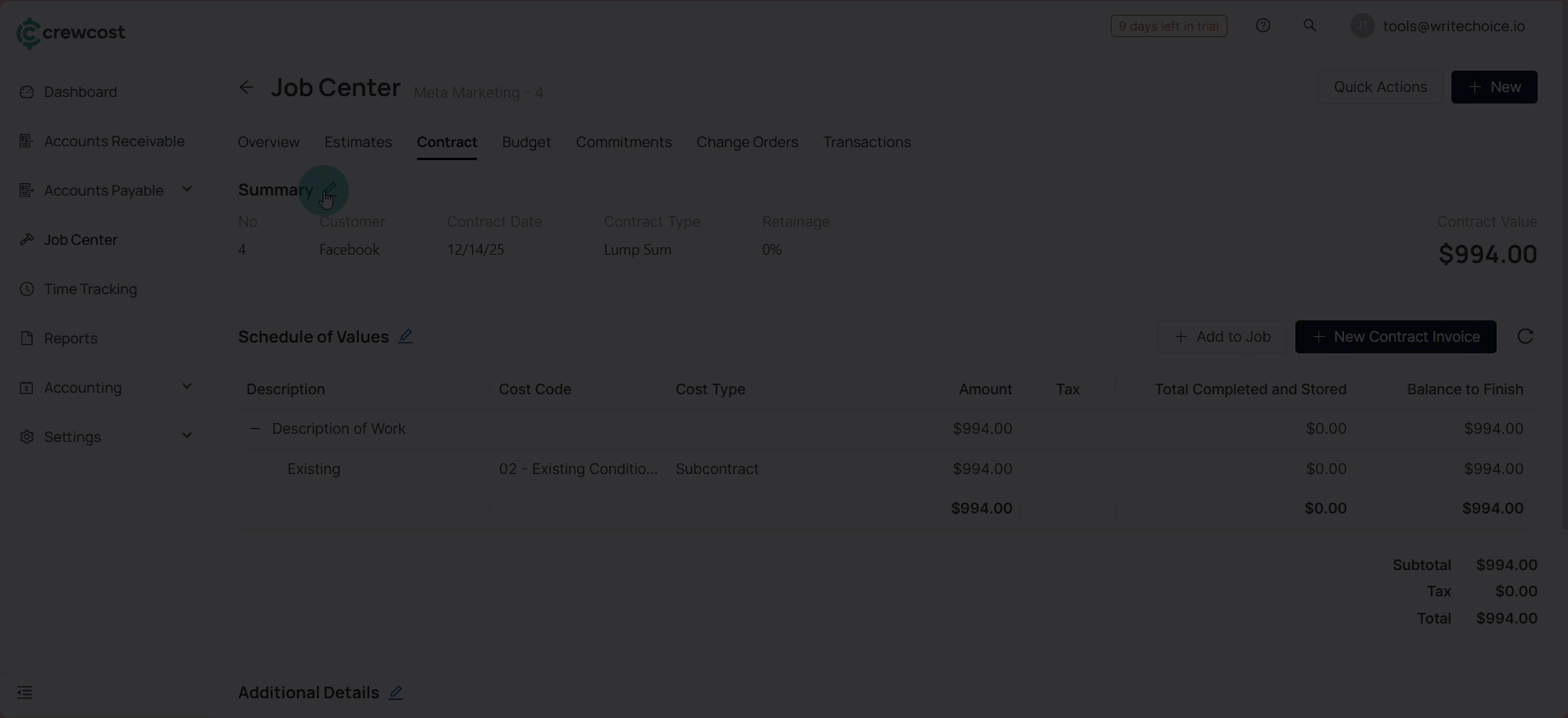The width and height of the screenshot is (1568, 718).
Task: Expand the Accounts Payable submenu
Action: 186,190
